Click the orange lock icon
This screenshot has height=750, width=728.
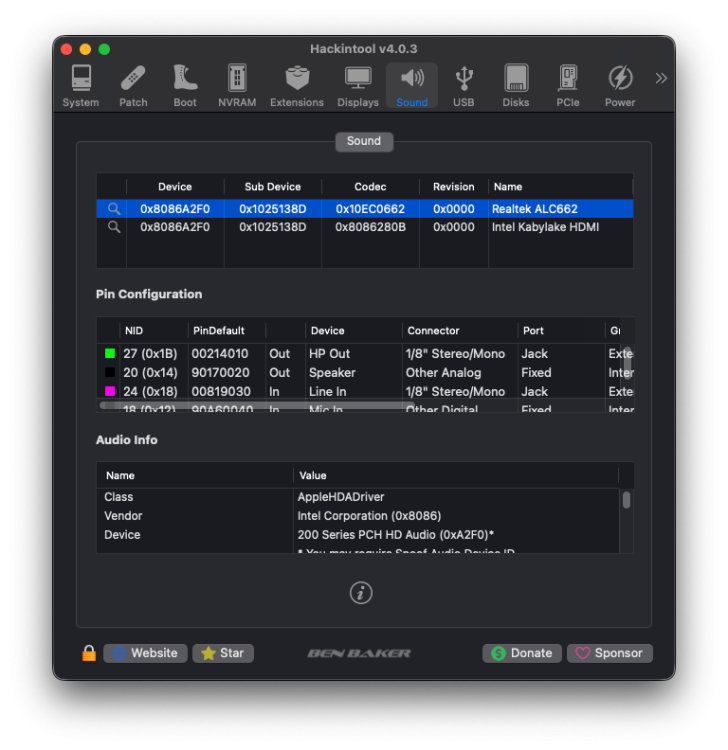[x=89, y=653]
